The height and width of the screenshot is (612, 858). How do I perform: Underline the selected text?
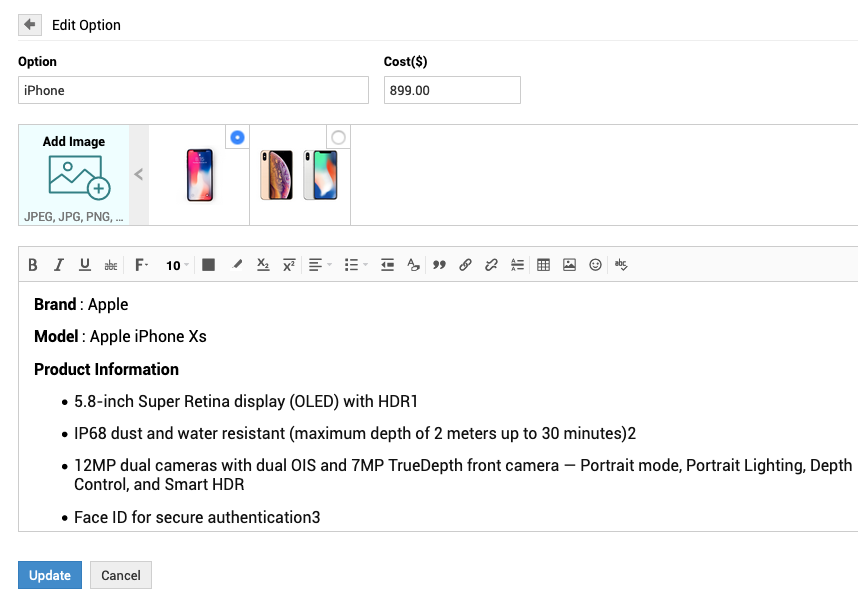85,265
